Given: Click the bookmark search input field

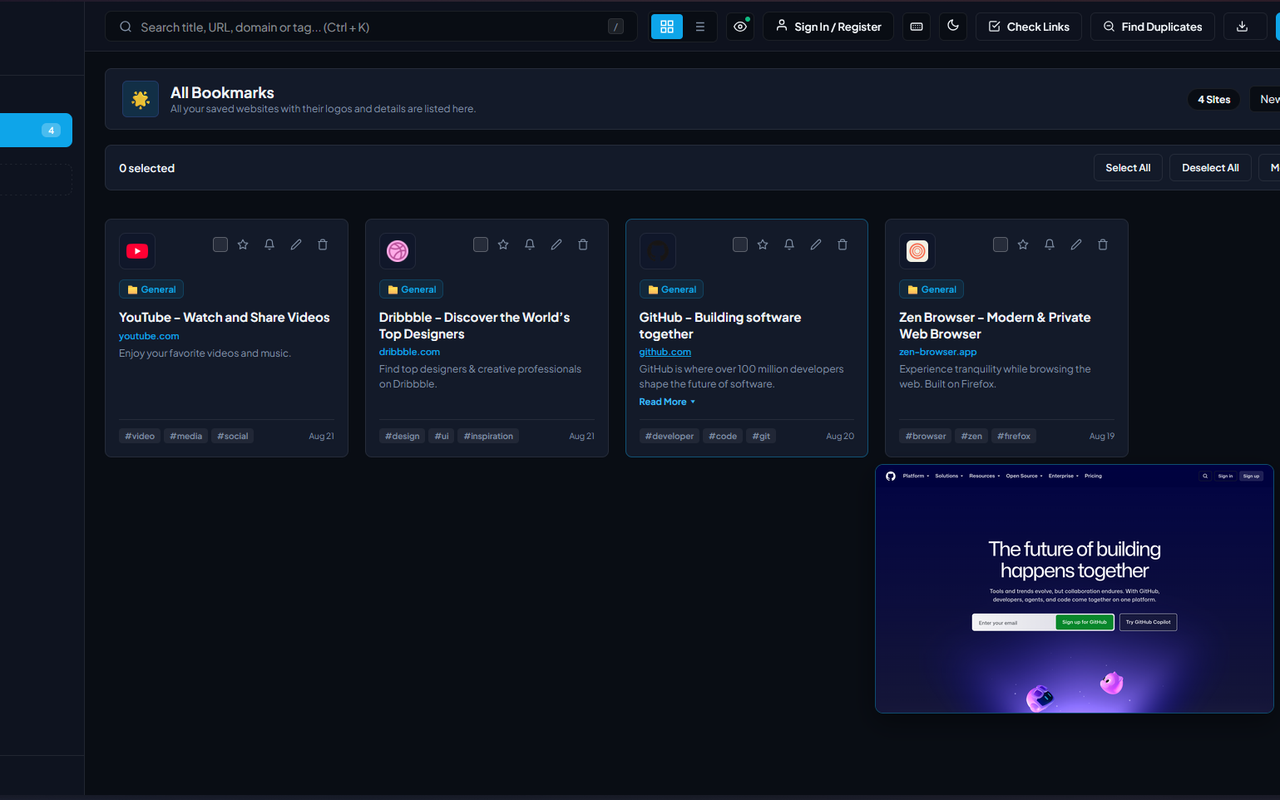Looking at the screenshot, I should point(371,27).
